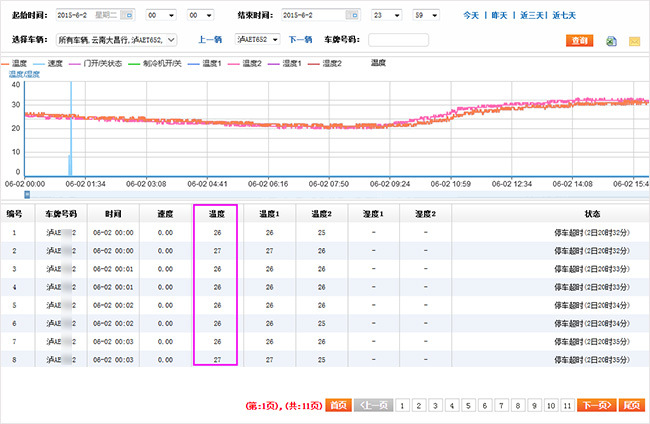The image size is (650, 424).
Task: Go to page 8 in pagination
Action: coord(518,405)
